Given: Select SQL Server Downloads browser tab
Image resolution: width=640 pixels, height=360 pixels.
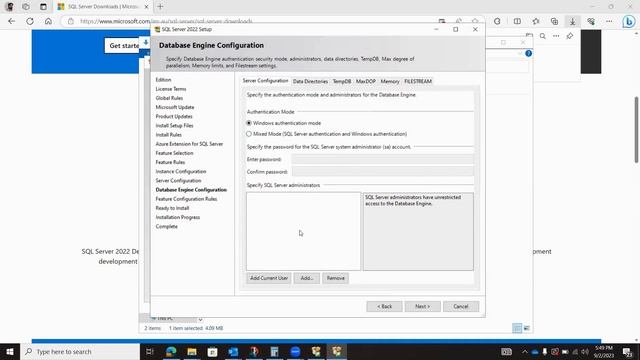Looking at the screenshot, I should tap(102, 7).
